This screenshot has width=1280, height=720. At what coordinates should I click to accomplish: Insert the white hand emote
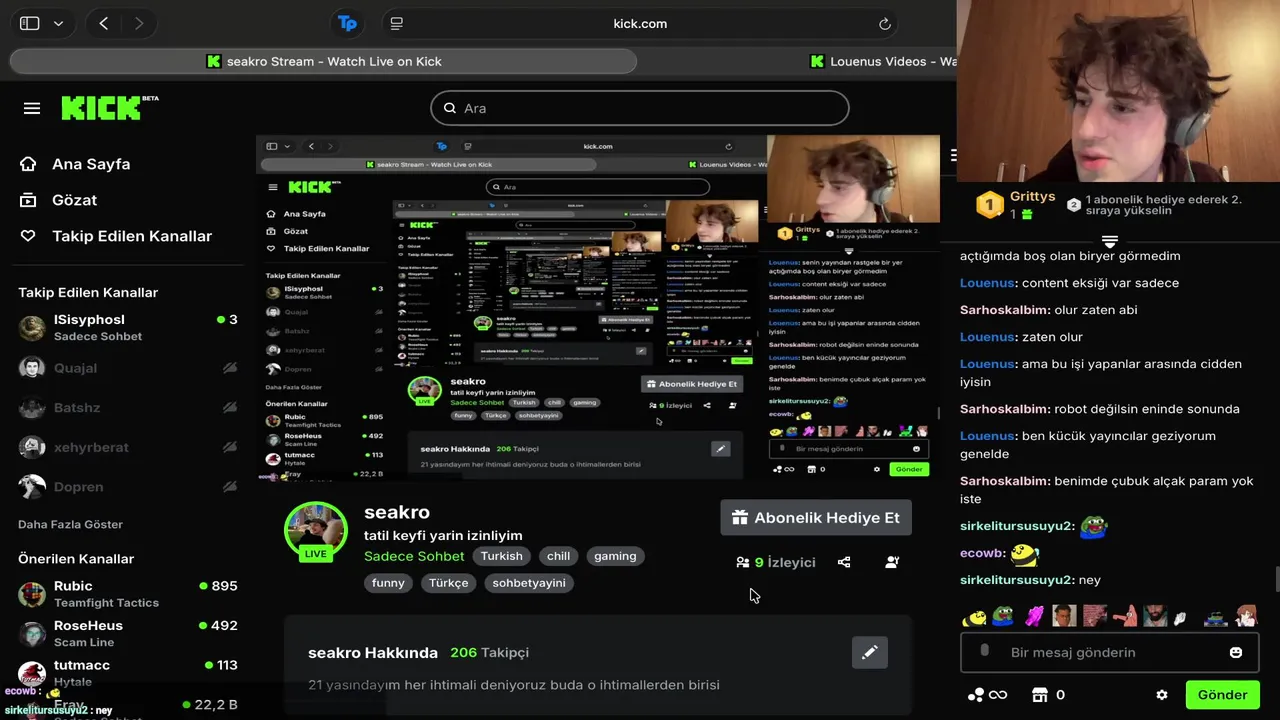1181,618
